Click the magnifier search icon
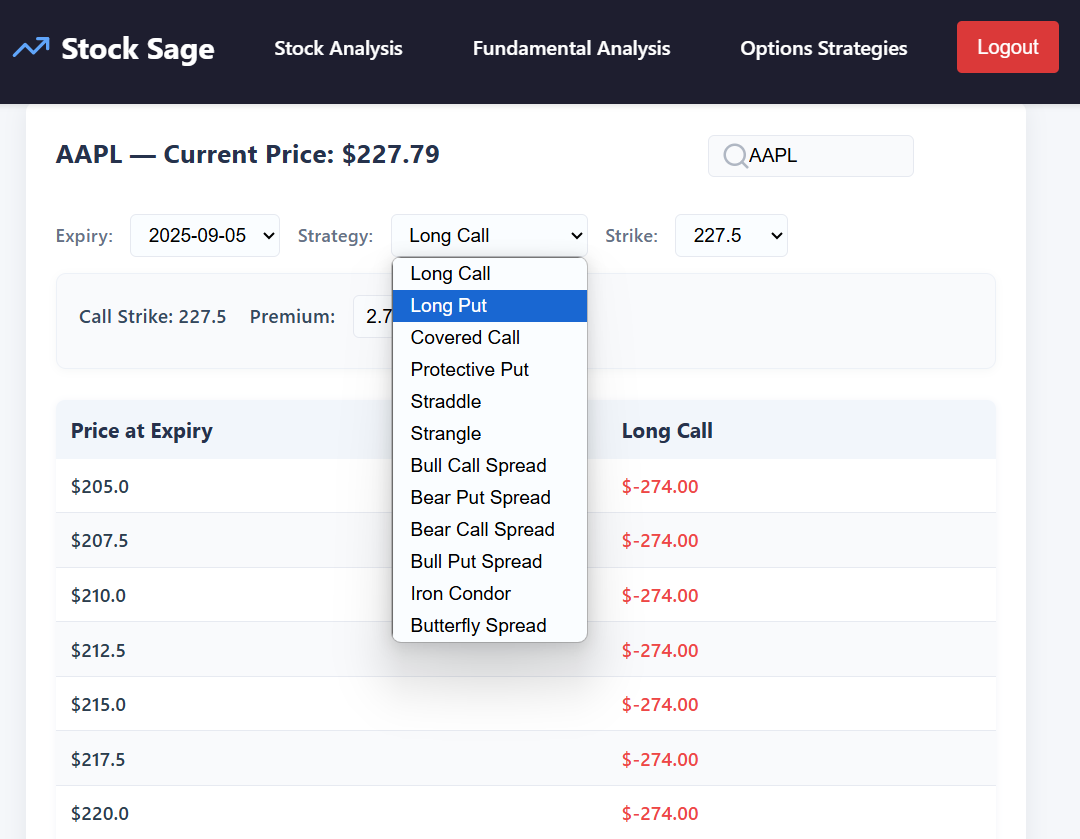Viewport: 1080px width, 839px height. click(735, 156)
